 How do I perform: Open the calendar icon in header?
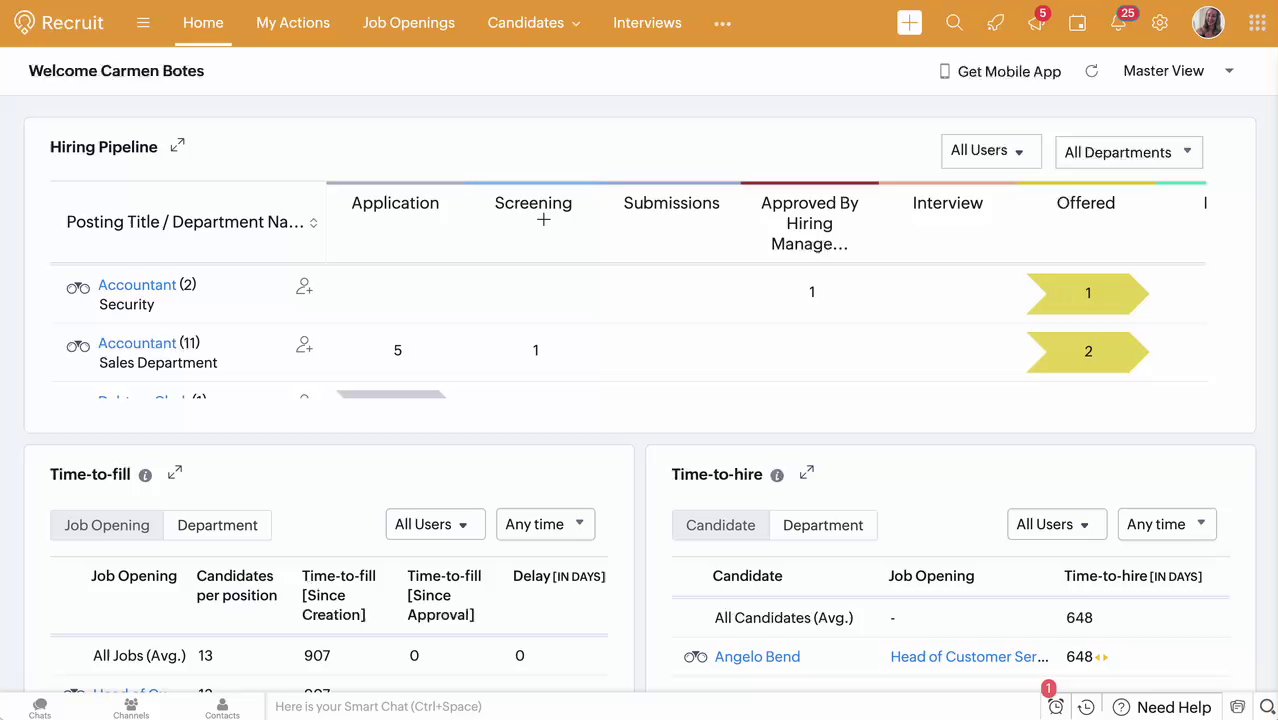pyautogui.click(x=1077, y=23)
